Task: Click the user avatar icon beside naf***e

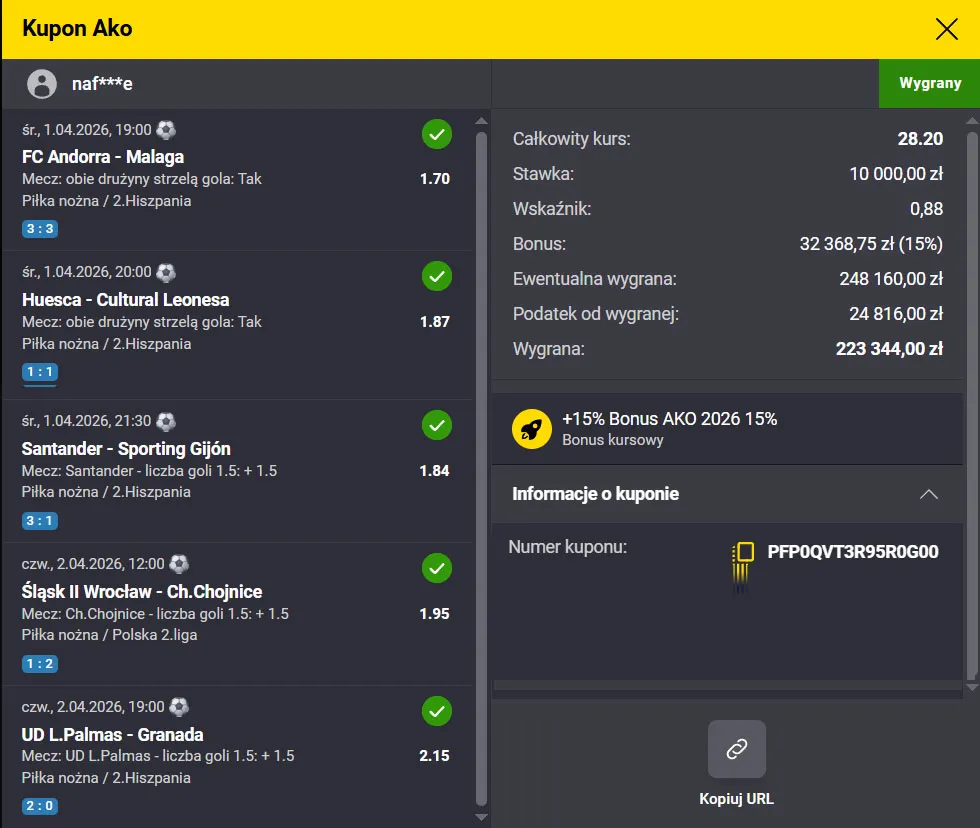Action: click(x=42, y=84)
